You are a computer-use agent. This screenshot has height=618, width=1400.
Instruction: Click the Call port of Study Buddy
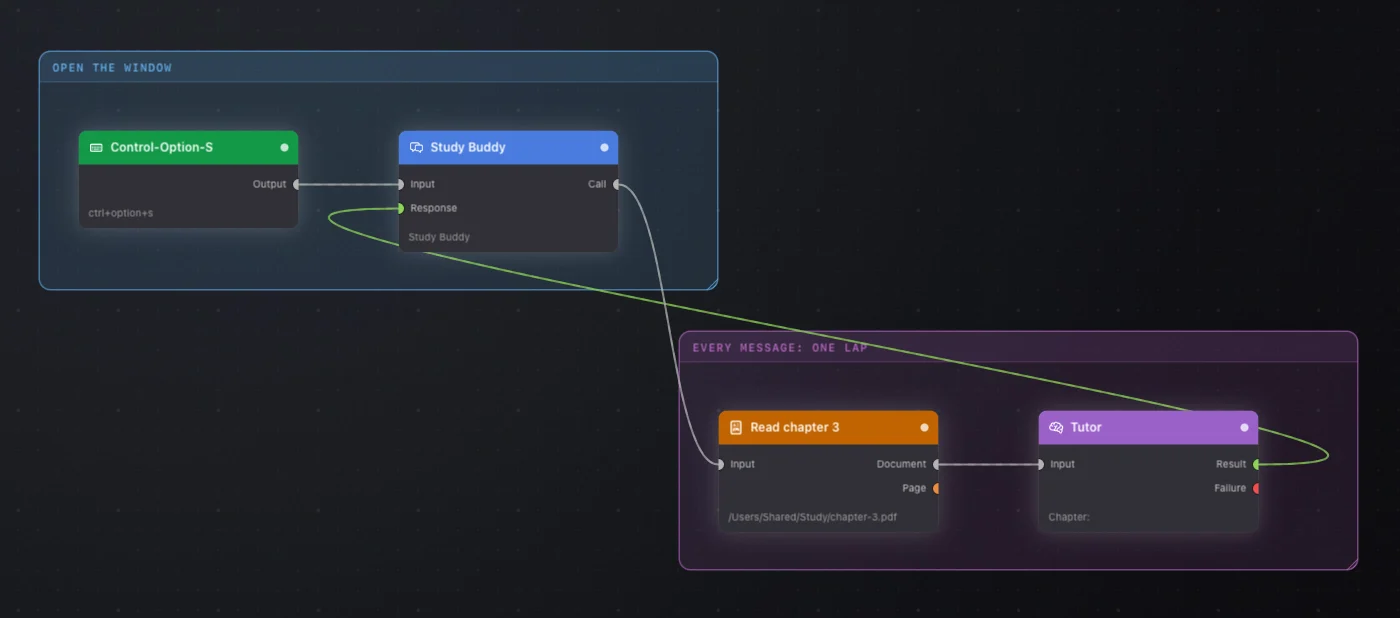617,184
